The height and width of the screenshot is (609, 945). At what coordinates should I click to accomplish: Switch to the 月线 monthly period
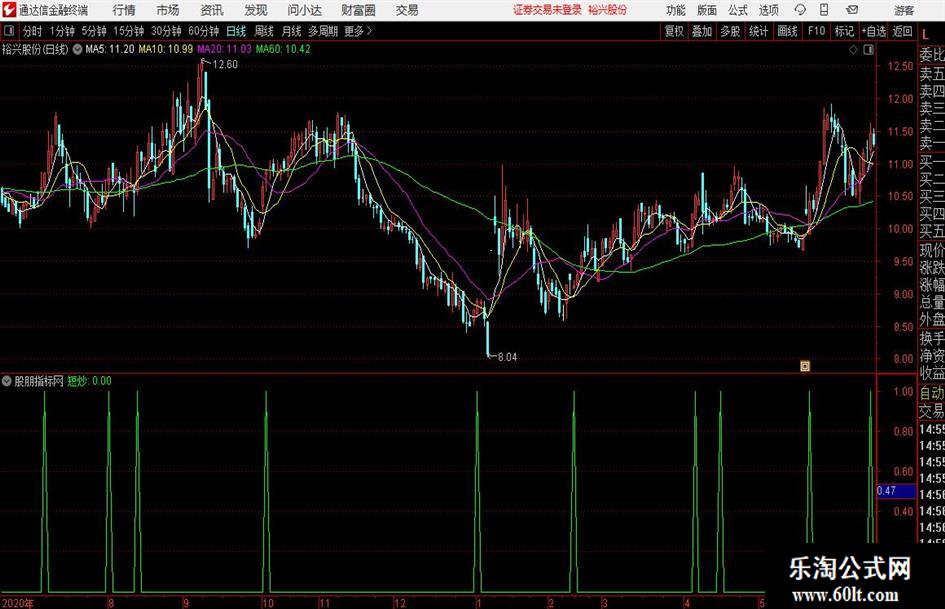click(x=291, y=31)
